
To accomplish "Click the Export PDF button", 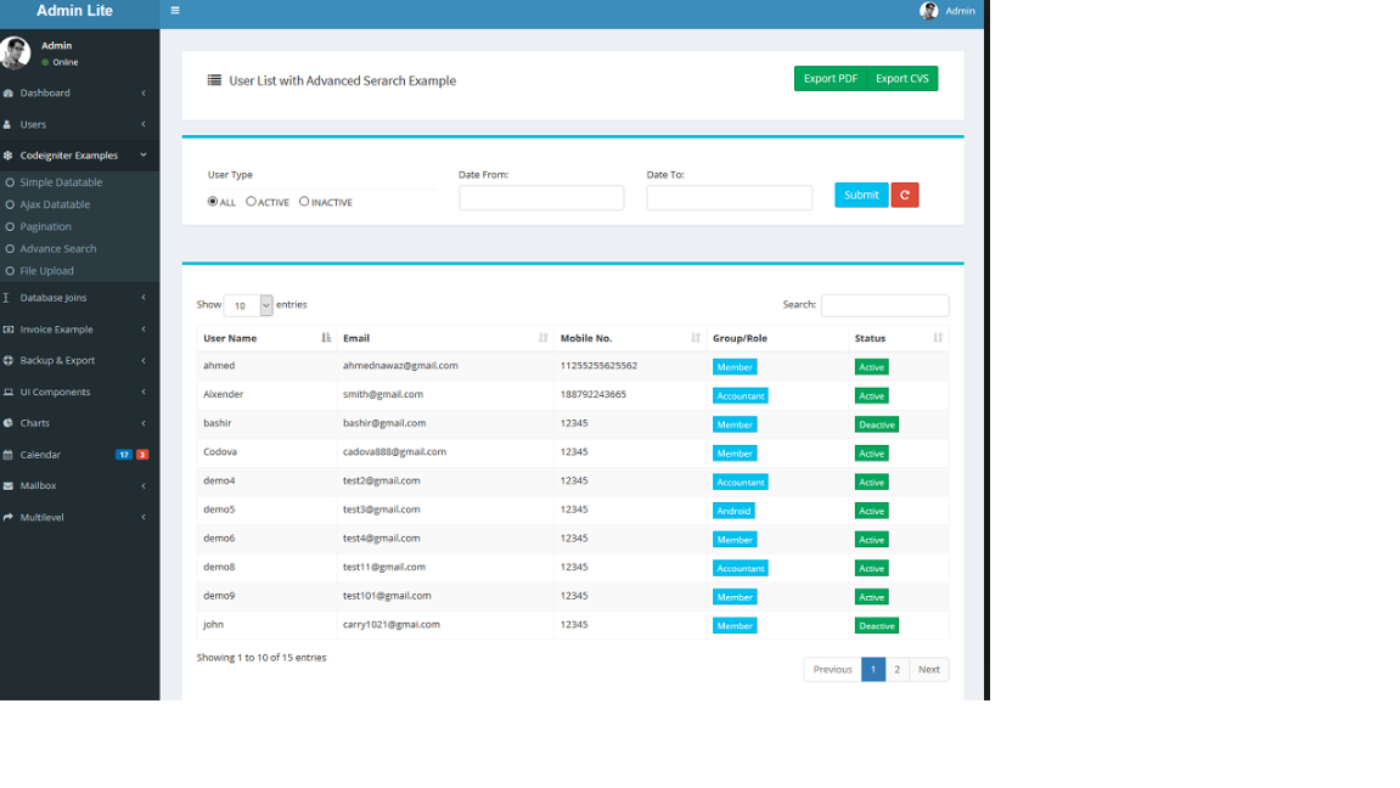I will [x=830, y=79].
